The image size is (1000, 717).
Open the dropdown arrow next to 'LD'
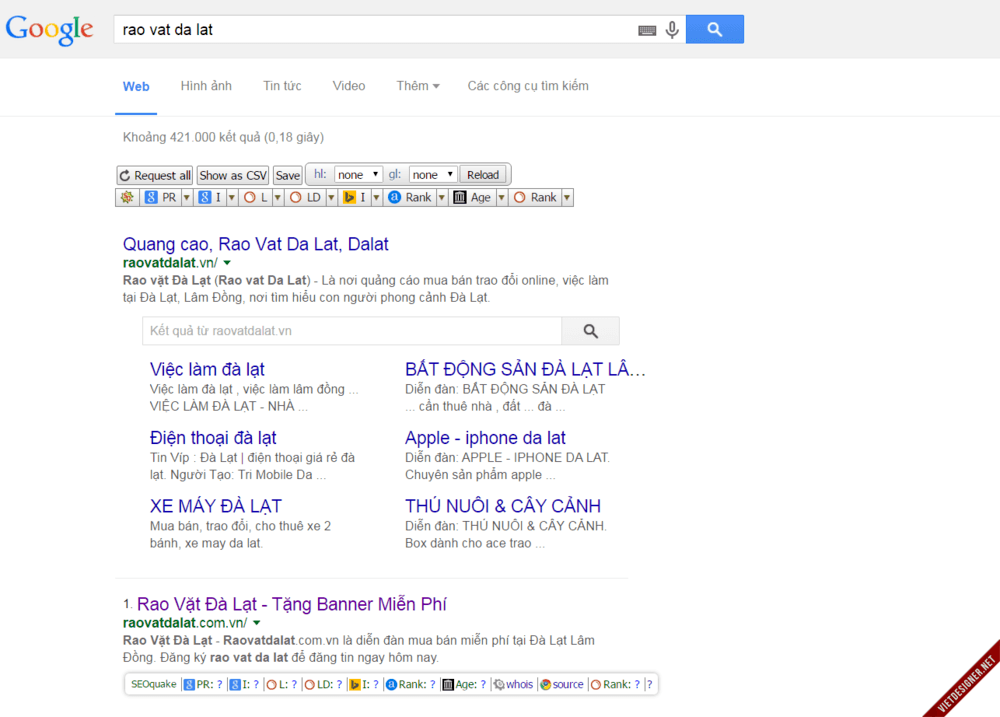tap(332, 198)
